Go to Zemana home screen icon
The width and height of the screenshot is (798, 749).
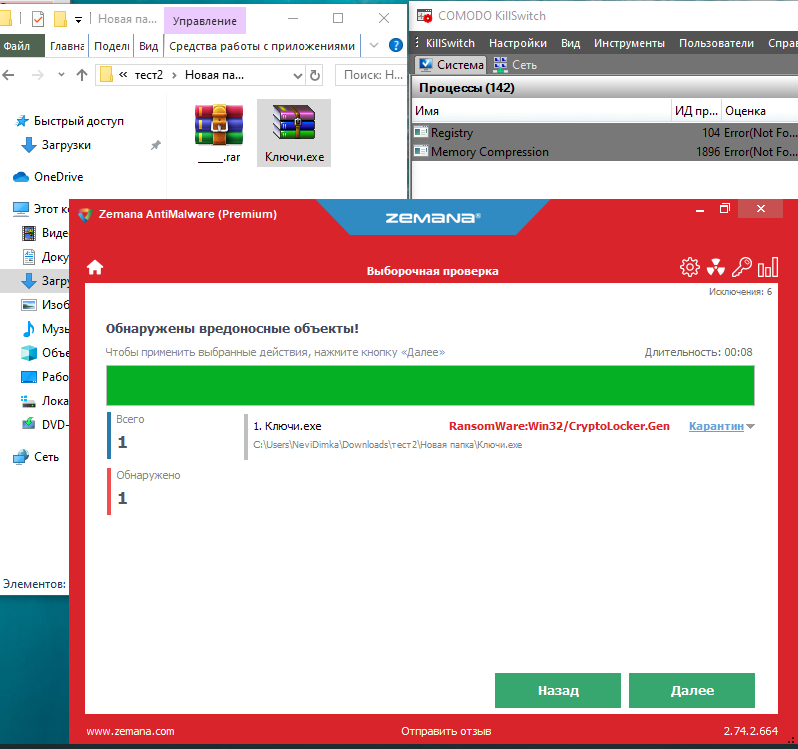click(x=95, y=267)
